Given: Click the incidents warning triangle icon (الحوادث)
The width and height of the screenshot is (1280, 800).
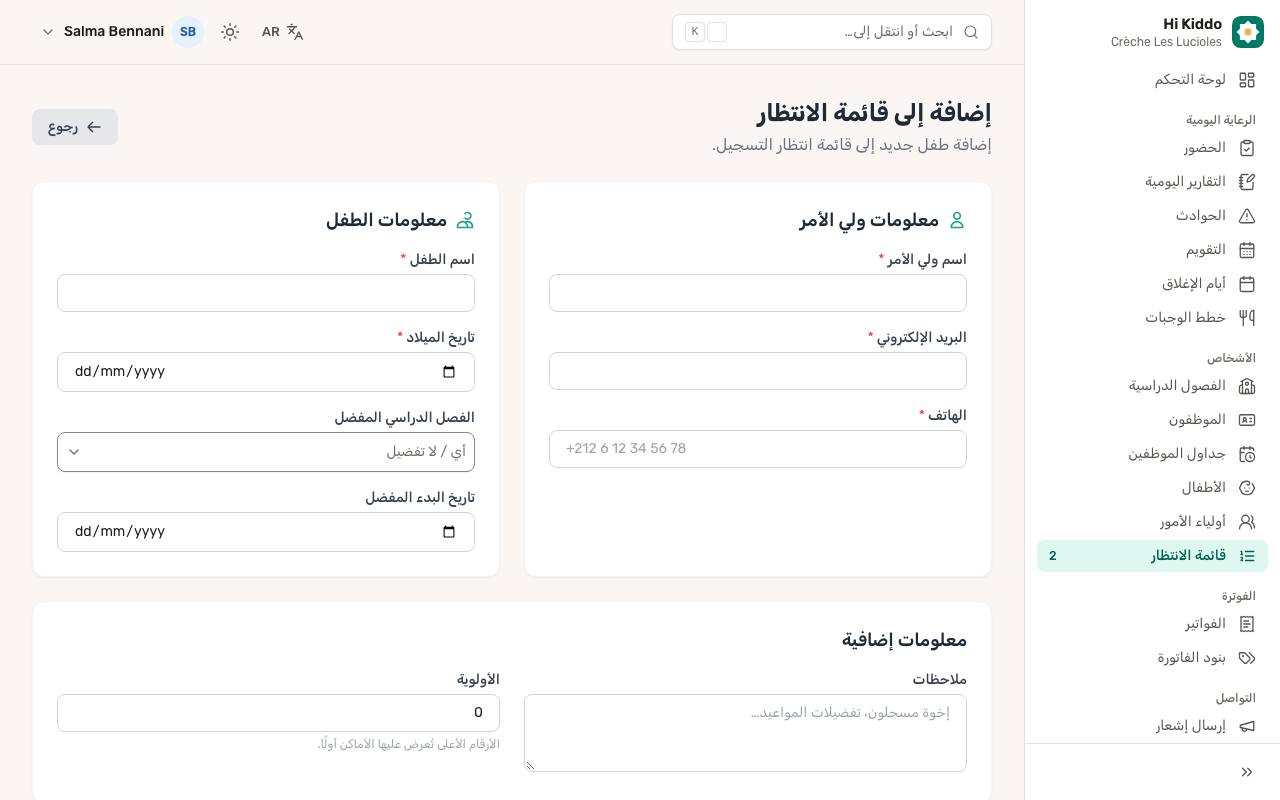Looking at the screenshot, I should tap(1247, 216).
